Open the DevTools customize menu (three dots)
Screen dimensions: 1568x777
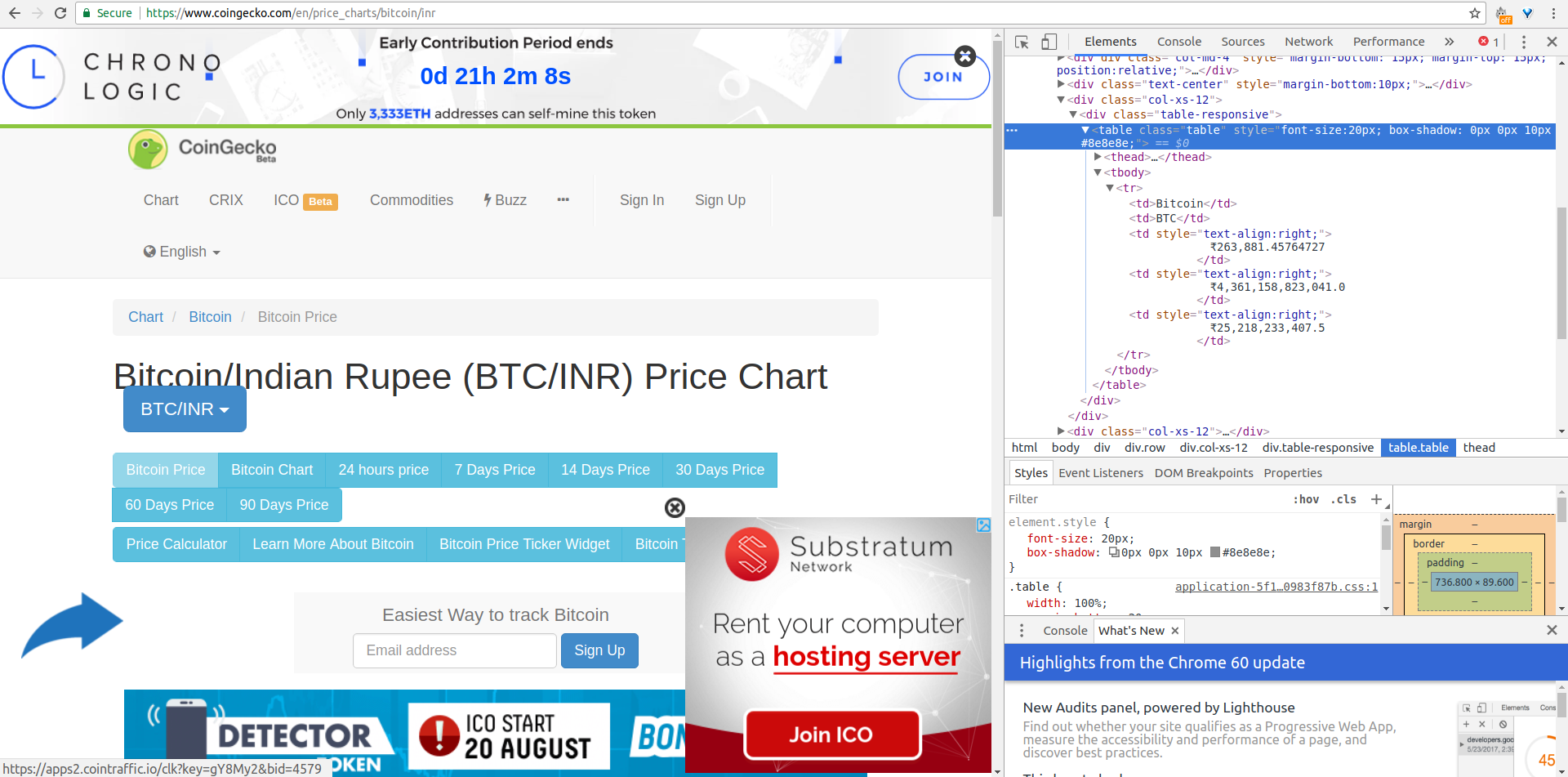(1522, 41)
